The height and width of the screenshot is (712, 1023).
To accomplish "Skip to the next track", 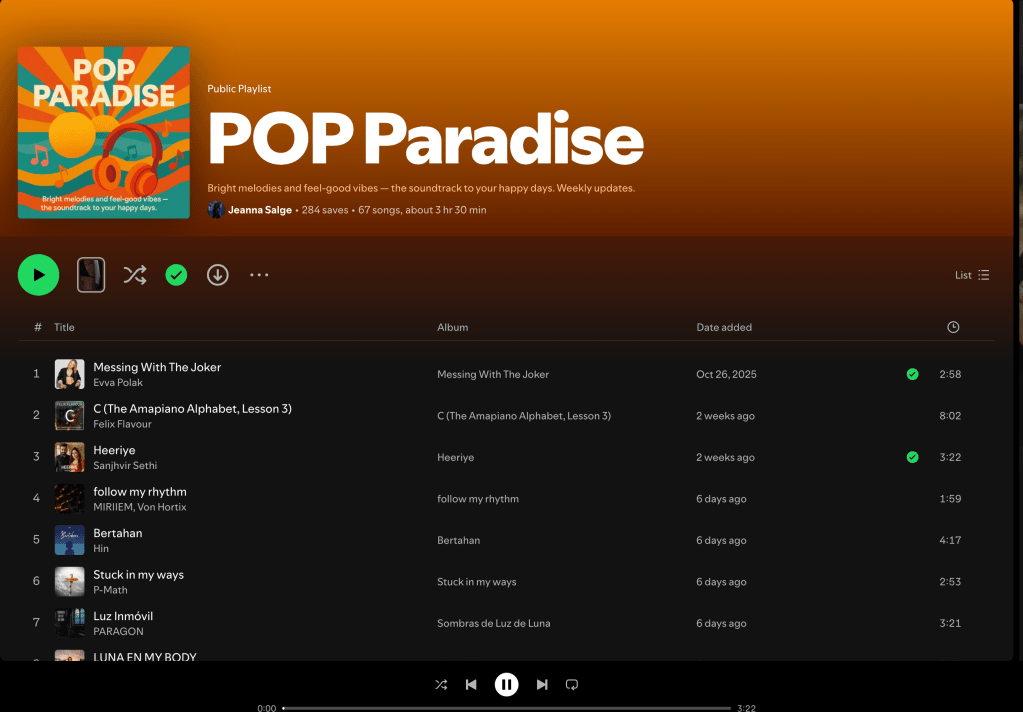I will coord(542,685).
